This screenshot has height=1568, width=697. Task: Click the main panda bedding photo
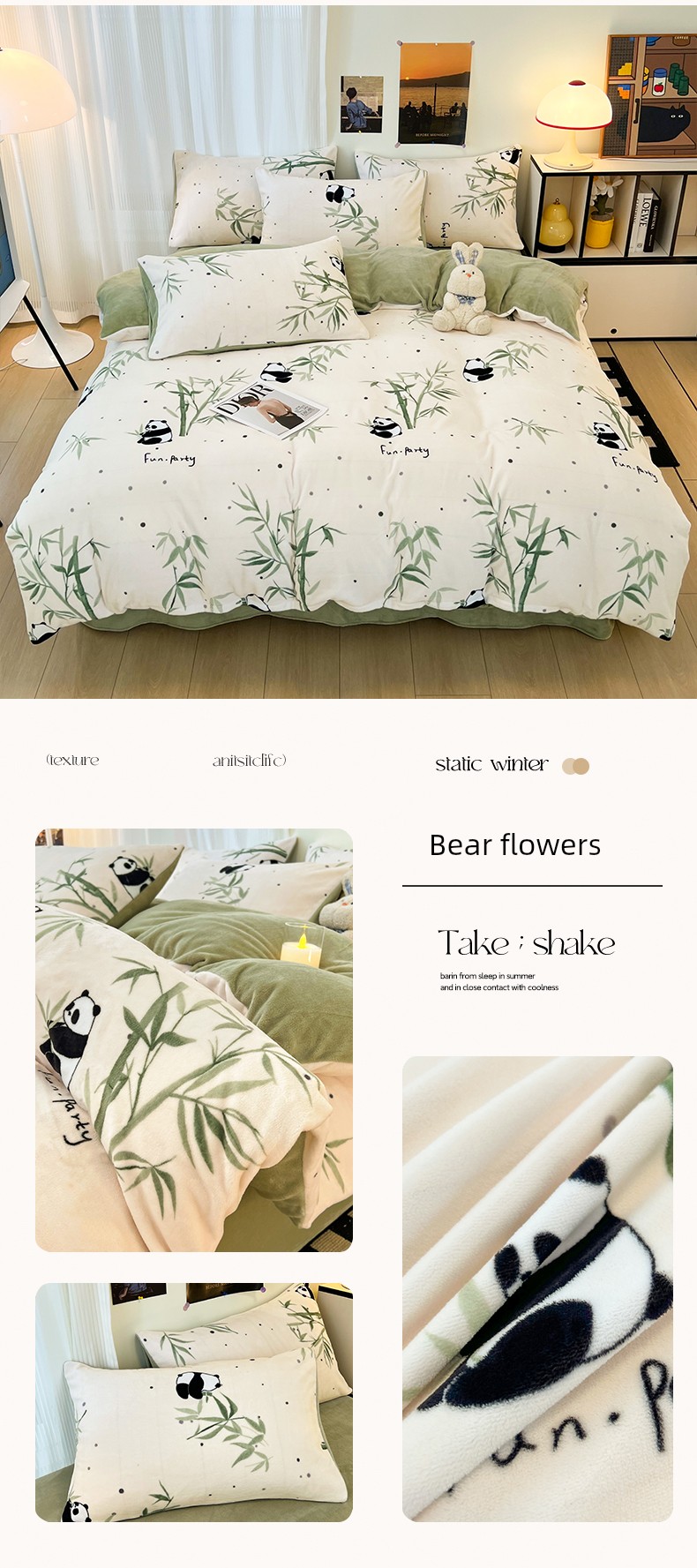[x=348, y=350]
